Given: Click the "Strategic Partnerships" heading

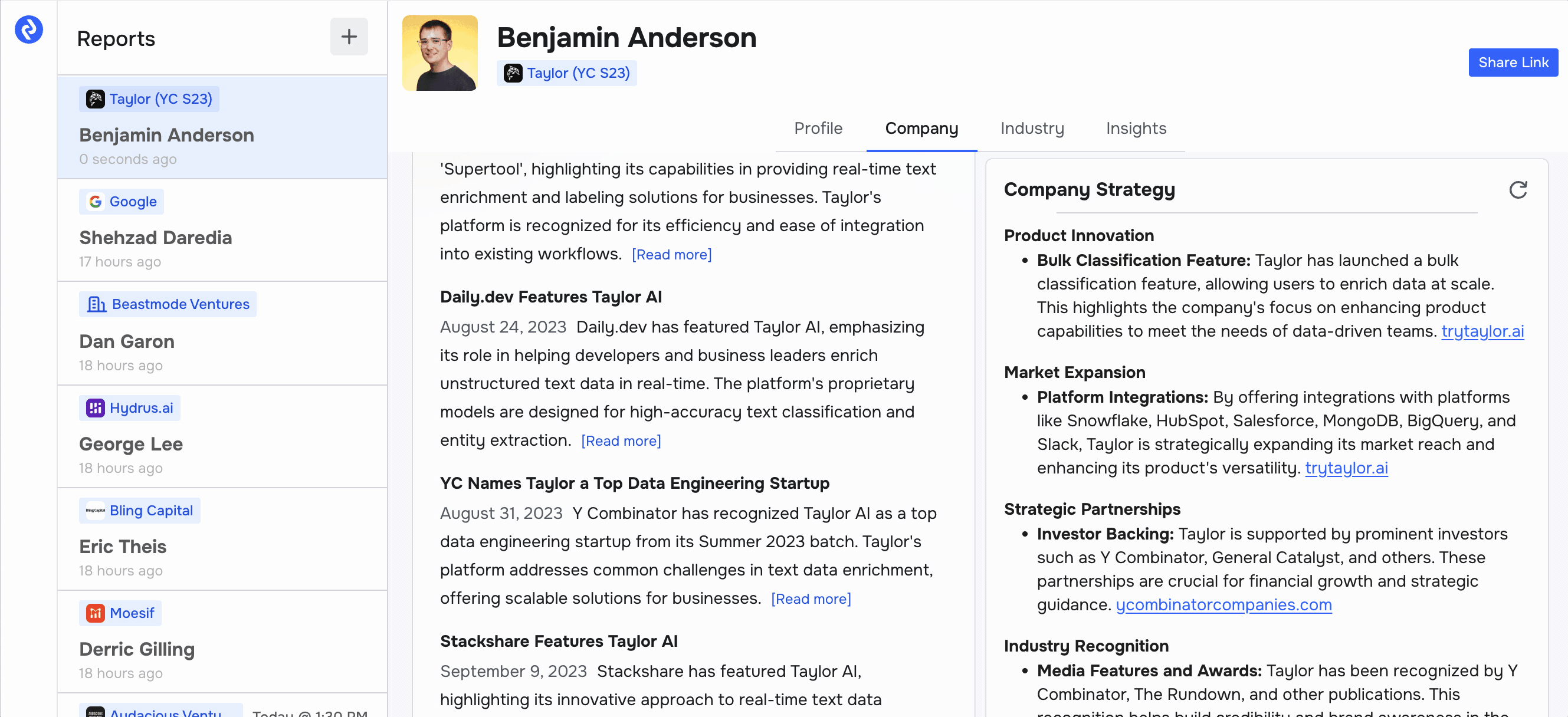Looking at the screenshot, I should click(x=1092, y=509).
